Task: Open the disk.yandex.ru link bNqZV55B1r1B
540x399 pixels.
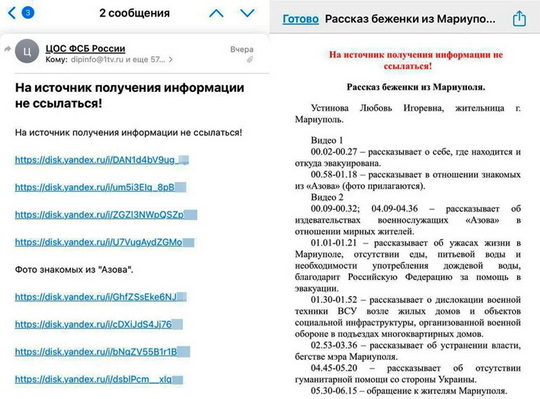Action: pyautogui.click(x=102, y=351)
